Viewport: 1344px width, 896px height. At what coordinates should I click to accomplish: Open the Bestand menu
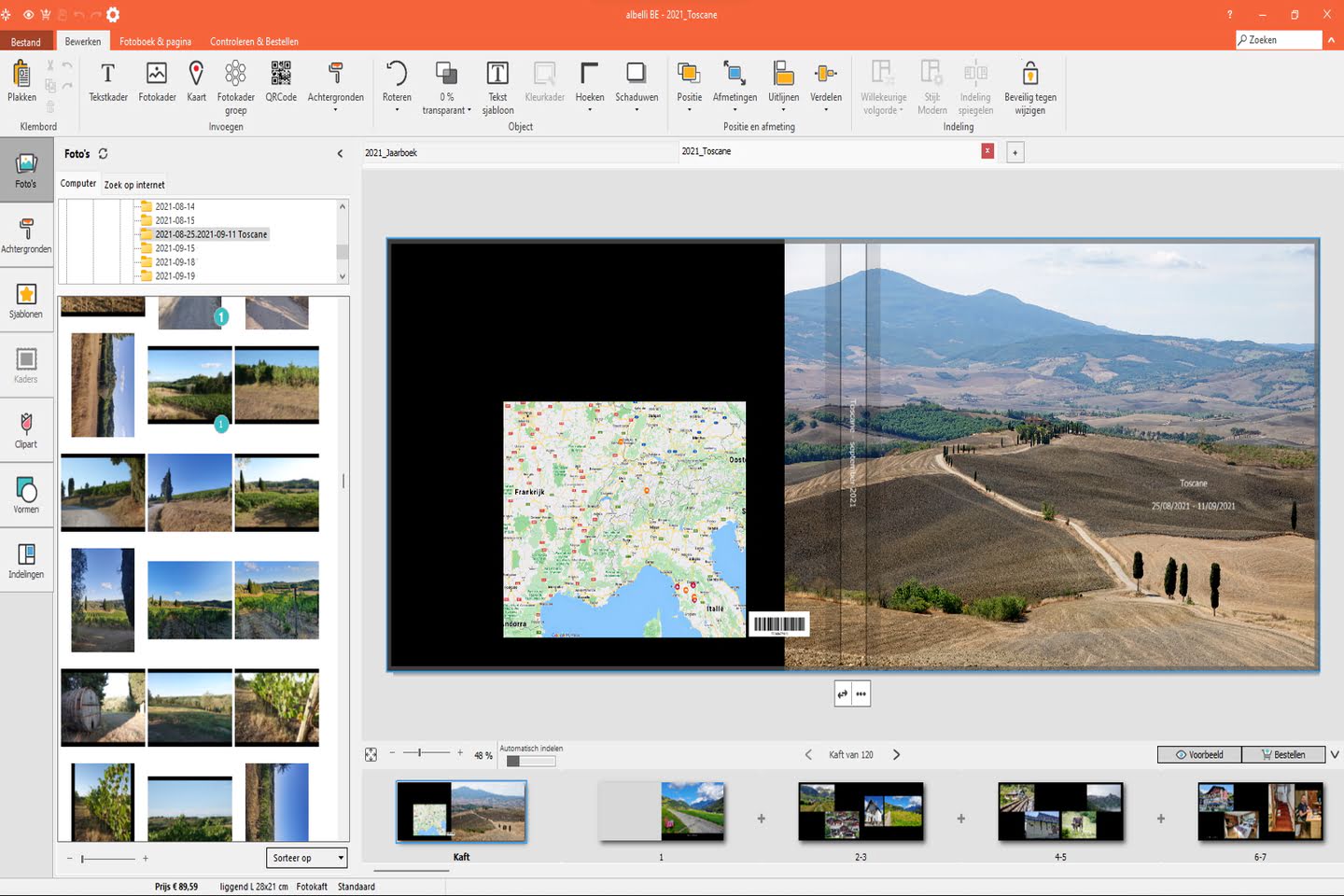point(26,41)
